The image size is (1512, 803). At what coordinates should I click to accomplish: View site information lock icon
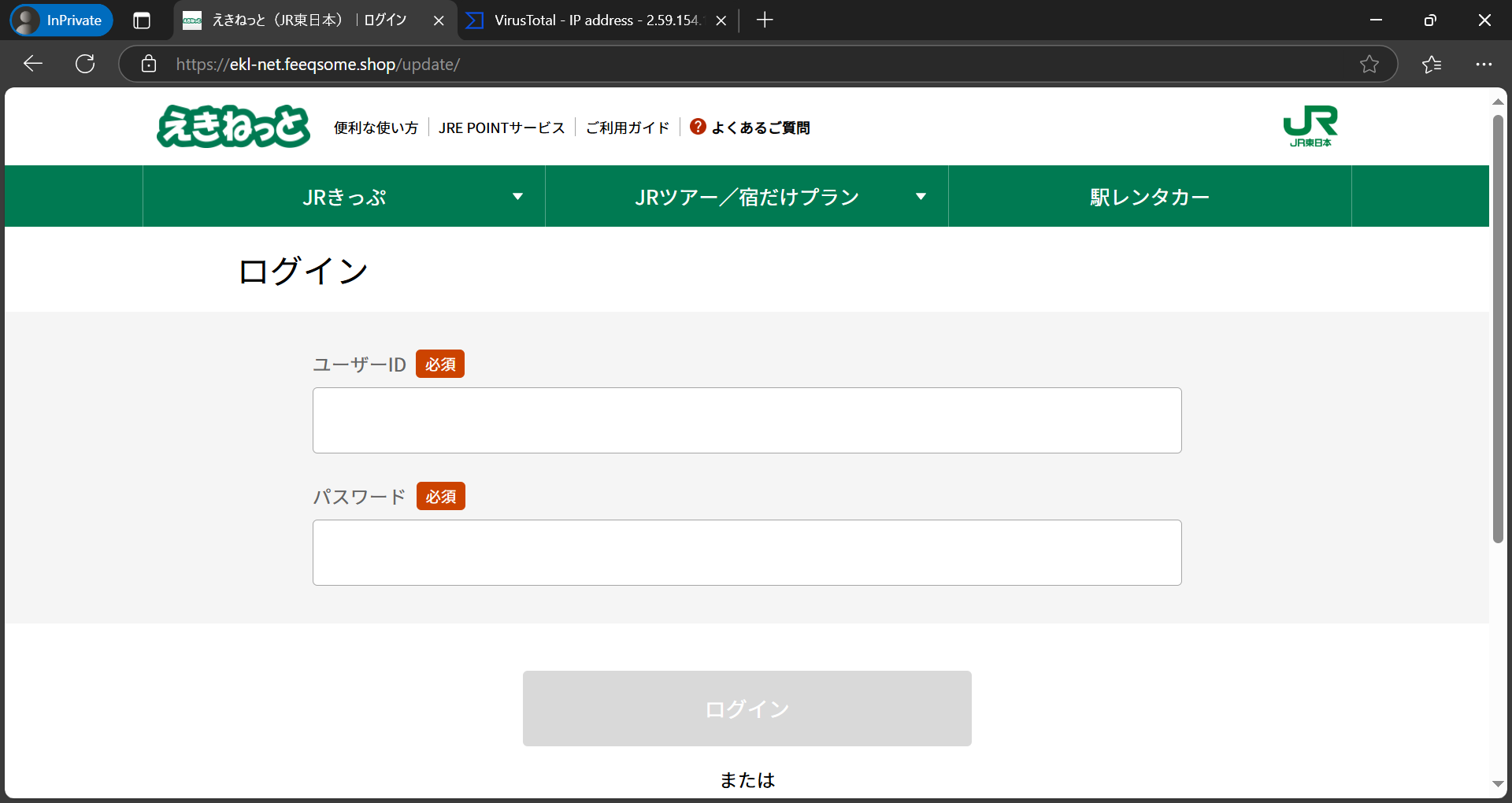(x=149, y=64)
